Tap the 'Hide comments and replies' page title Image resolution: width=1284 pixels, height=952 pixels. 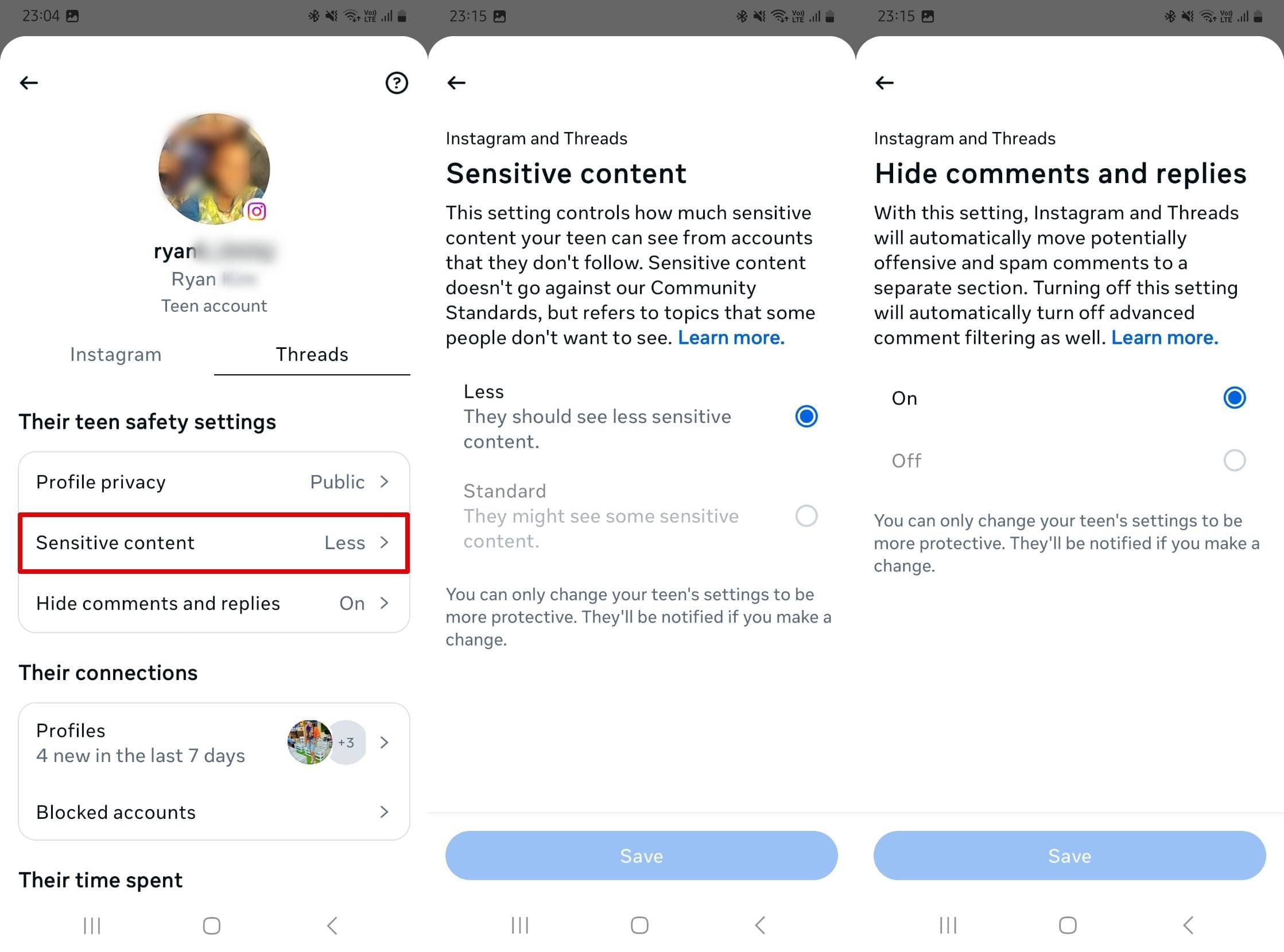click(1060, 173)
